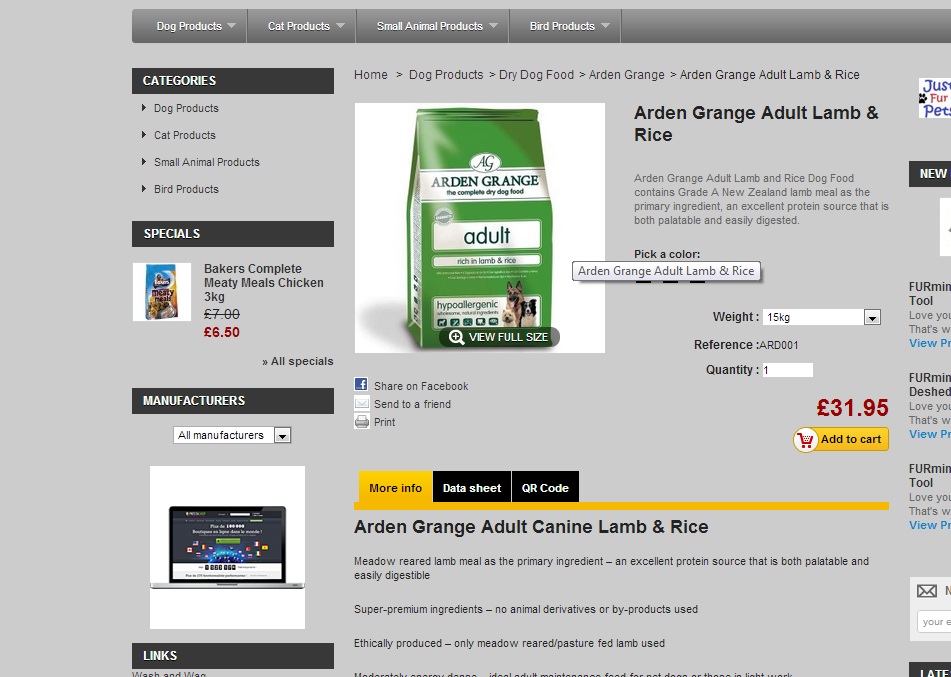The height and width of the screenshot is (677, 951).
Task: Click View Full Size magnifier icon
Action: pos(457,337)
